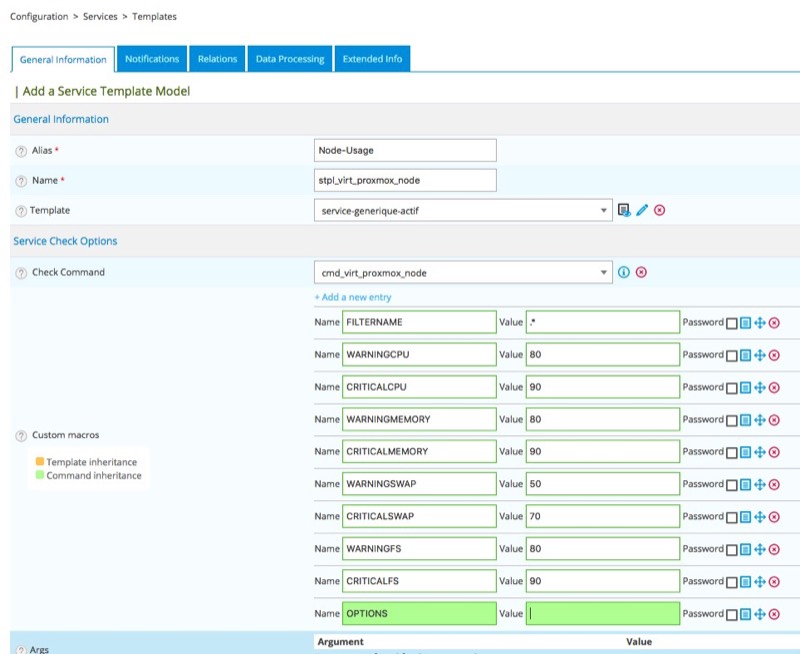Enable Password checkbox for FILTERNAME macro
This screenshot has height=654, width=800.
(x=732, y=323)
